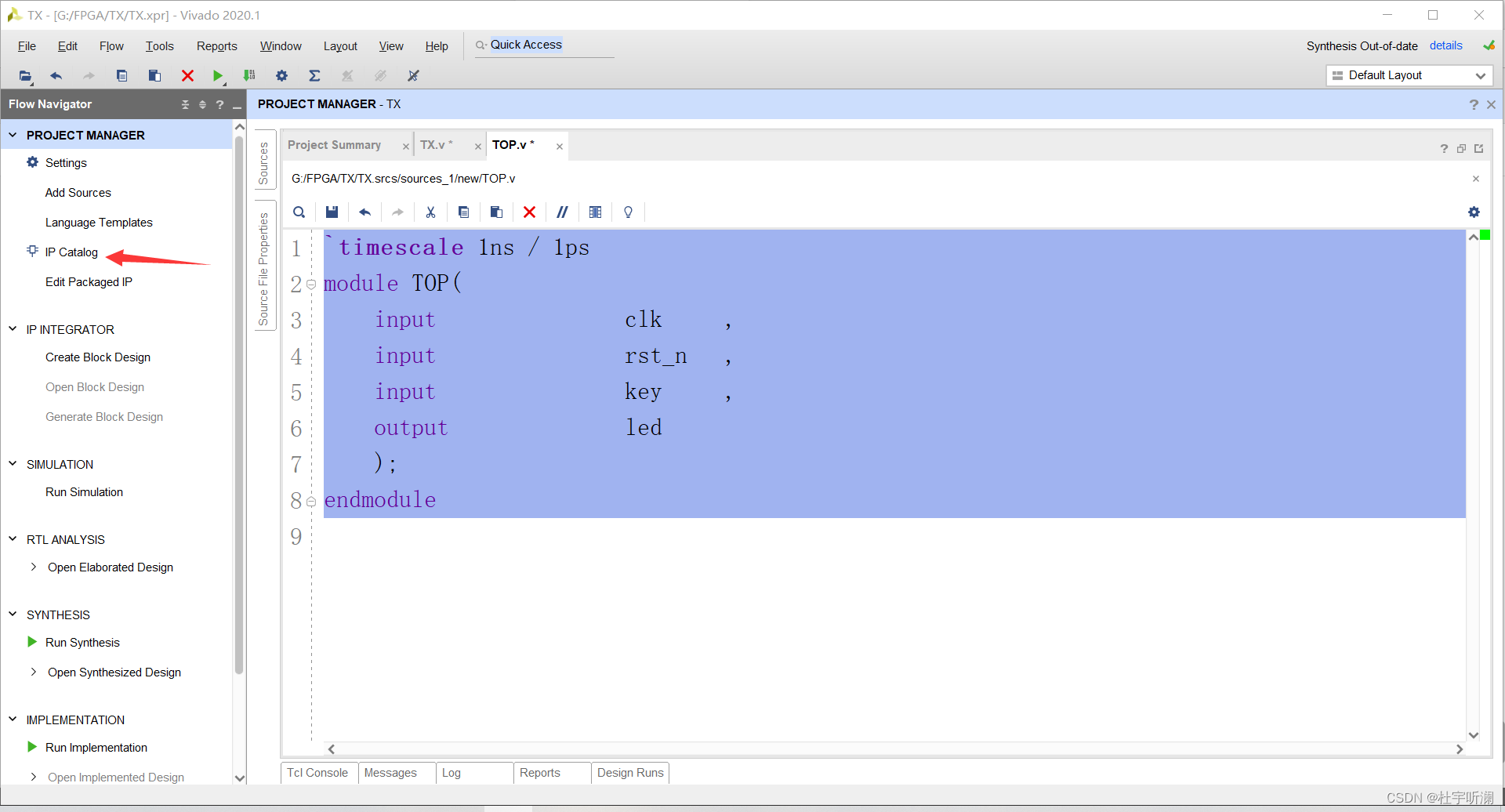Expand Open Elaborated Design chevron
Image resolution: width=1505 pixels, height=812 pixels.
pyautogui.click(x=33, y=567)
